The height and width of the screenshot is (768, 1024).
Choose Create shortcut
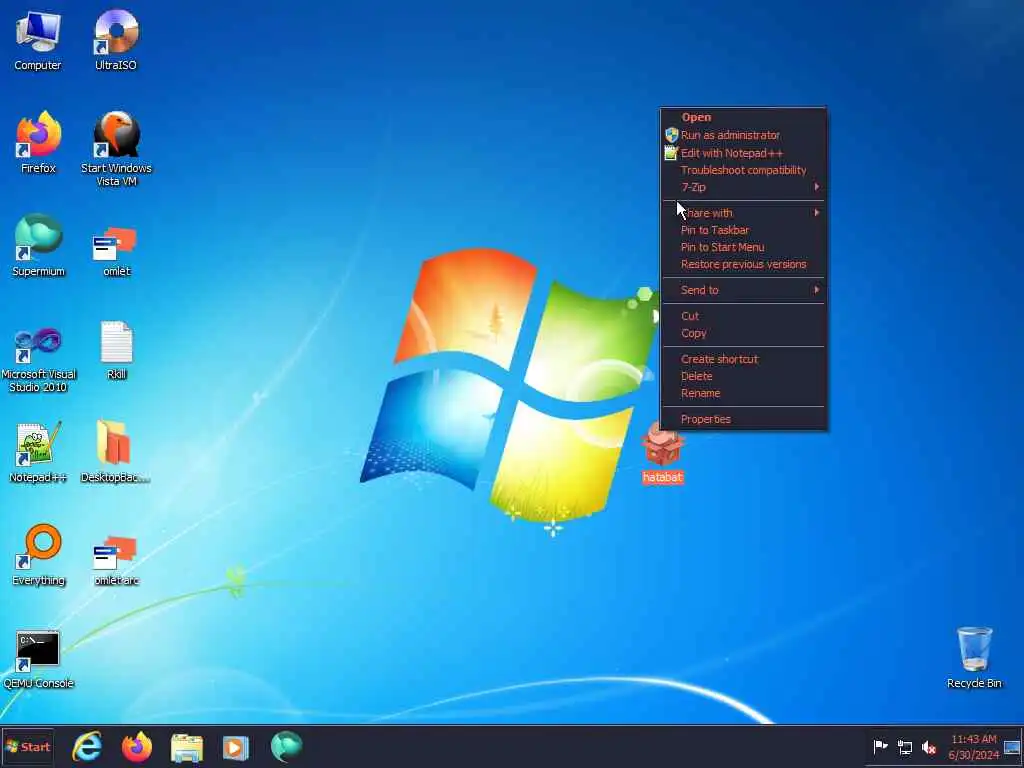coord(744,359)
